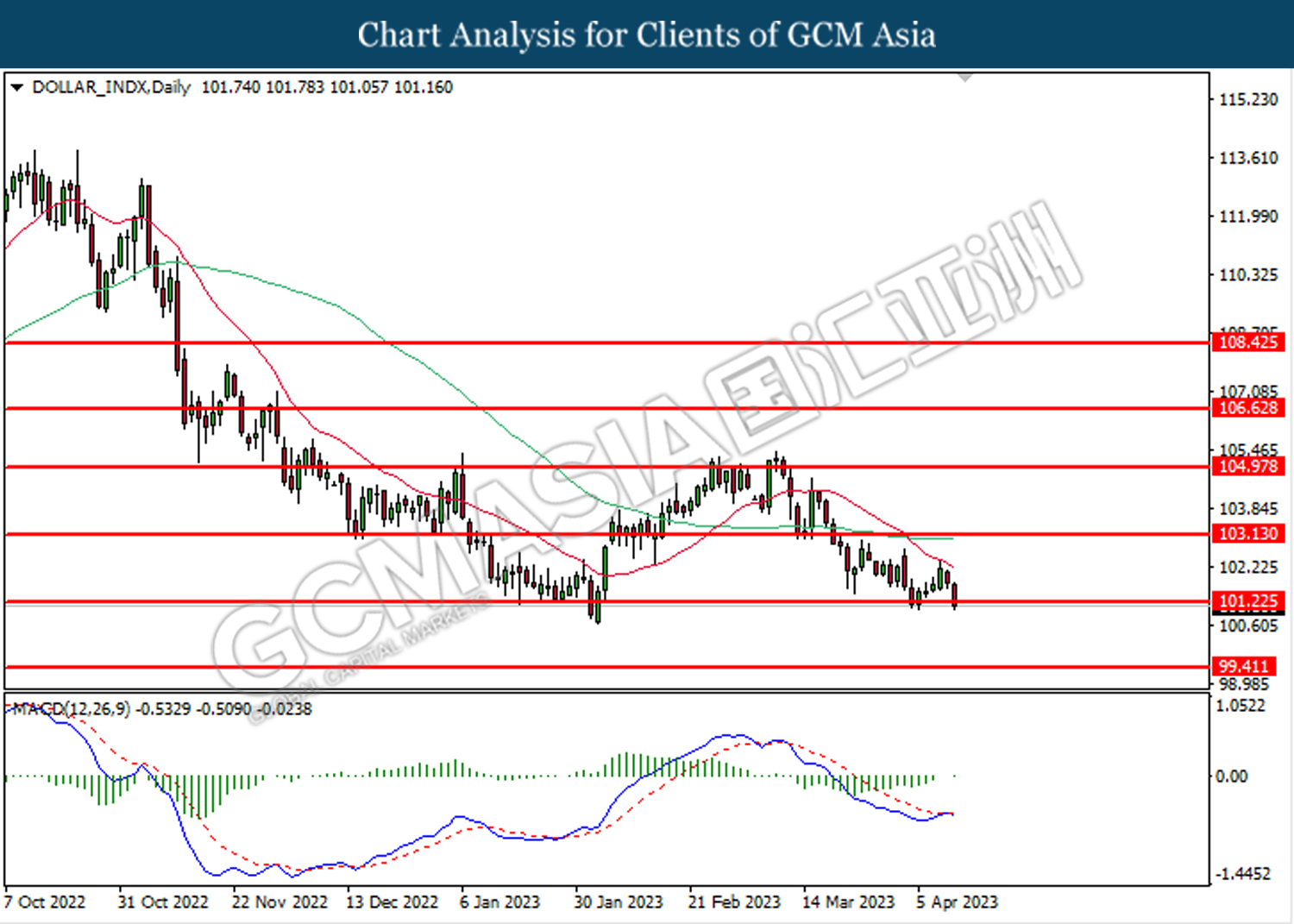This screenshot has width=1294, height=924.
Task: Click the Chart Analysis for Clients header
Action: coord(647,35)
